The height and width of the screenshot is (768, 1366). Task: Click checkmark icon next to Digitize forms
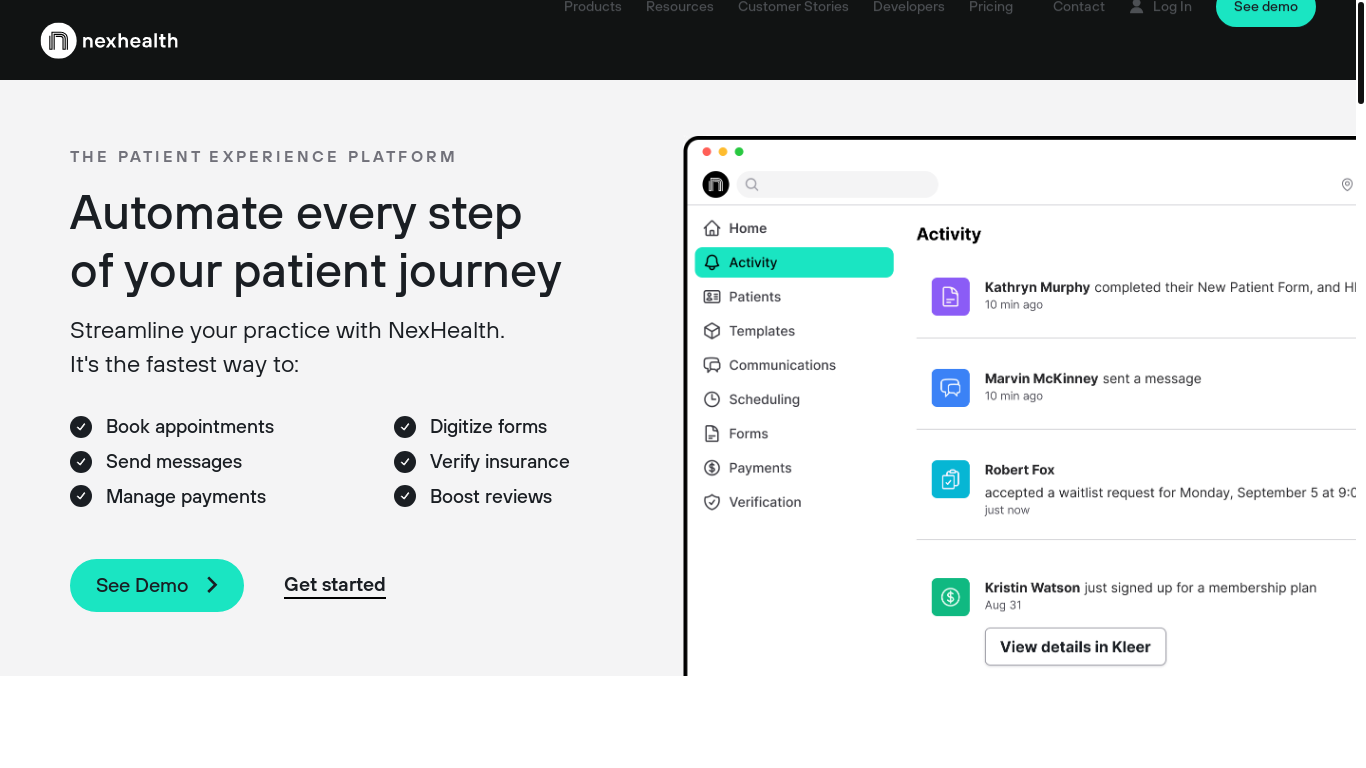click(405, 427)
